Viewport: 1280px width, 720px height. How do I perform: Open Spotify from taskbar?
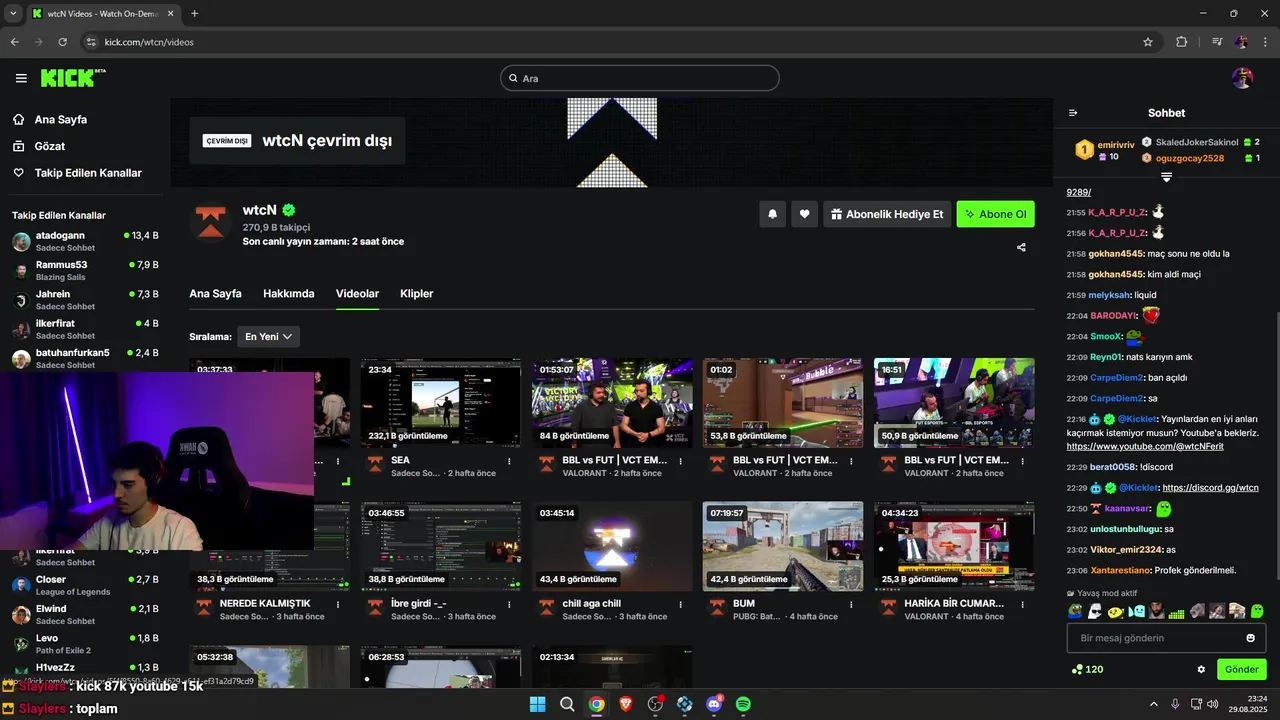click(x=743, y=704)
